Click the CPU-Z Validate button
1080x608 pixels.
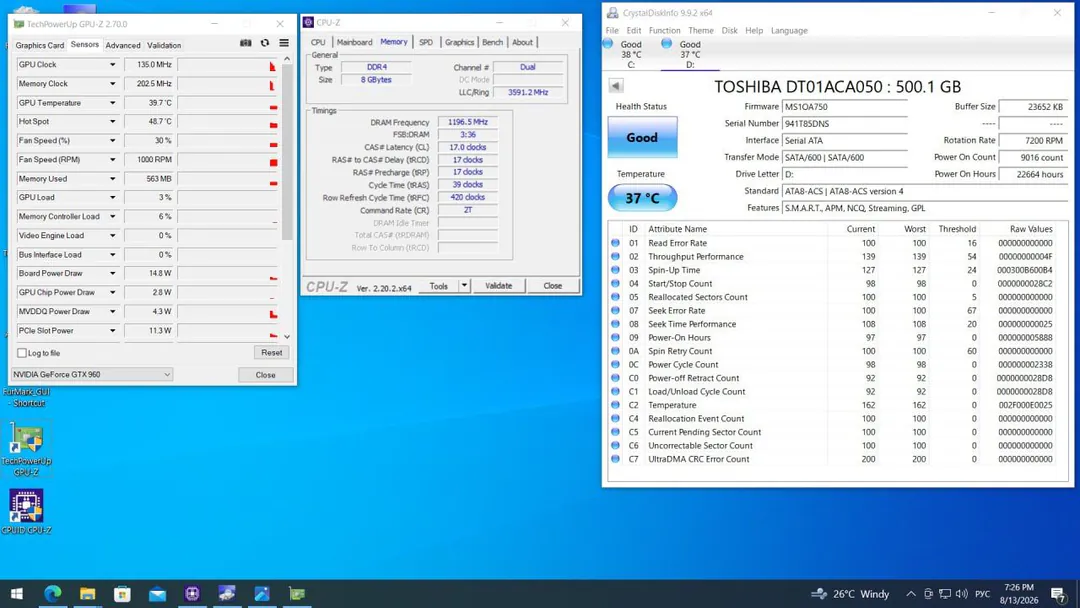(x=498, y=286)
